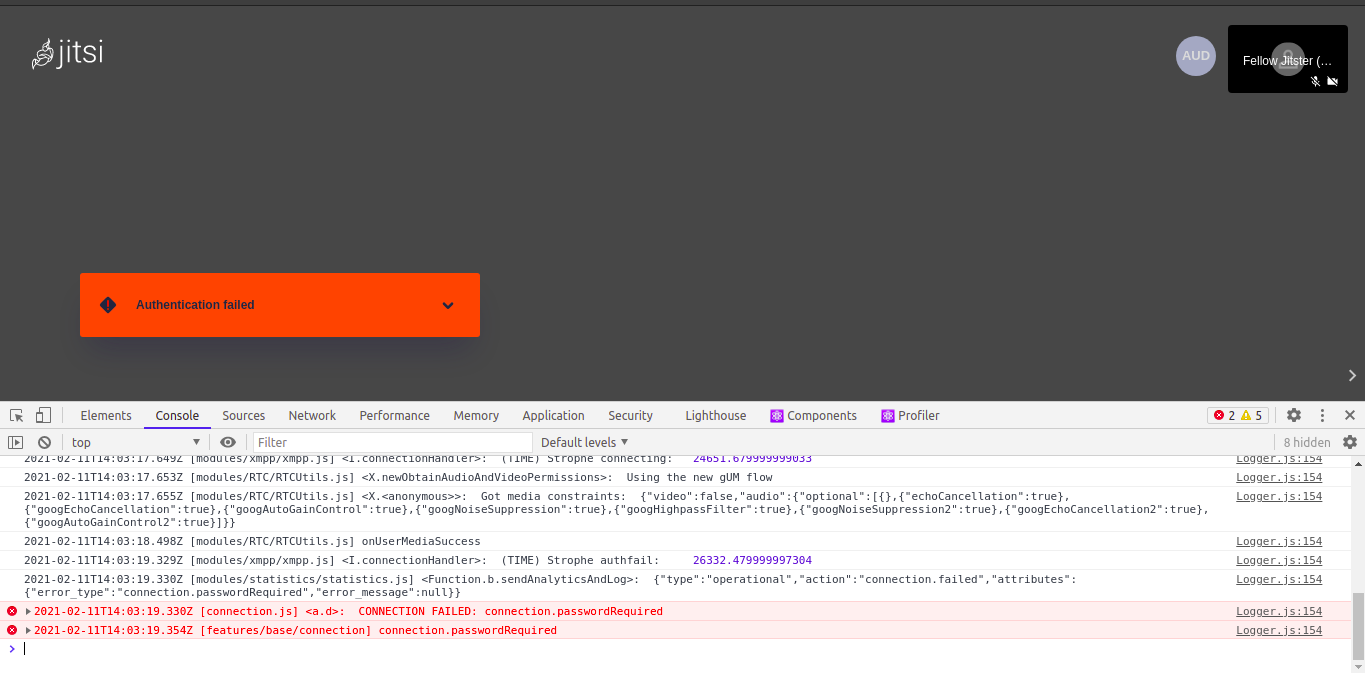Switch to the Network tab
Image resolution: width=1365 pixels, height=673 pixels.
coord(311,415)
